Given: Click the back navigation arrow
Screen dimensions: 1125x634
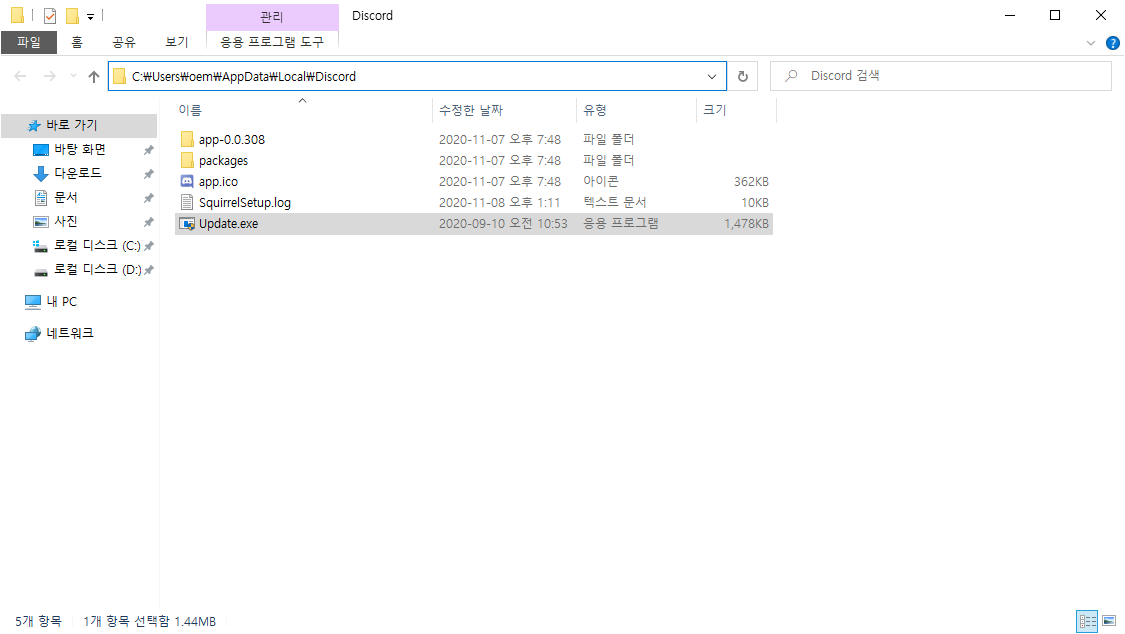Looking at the screenshot, I should (20, 76).
